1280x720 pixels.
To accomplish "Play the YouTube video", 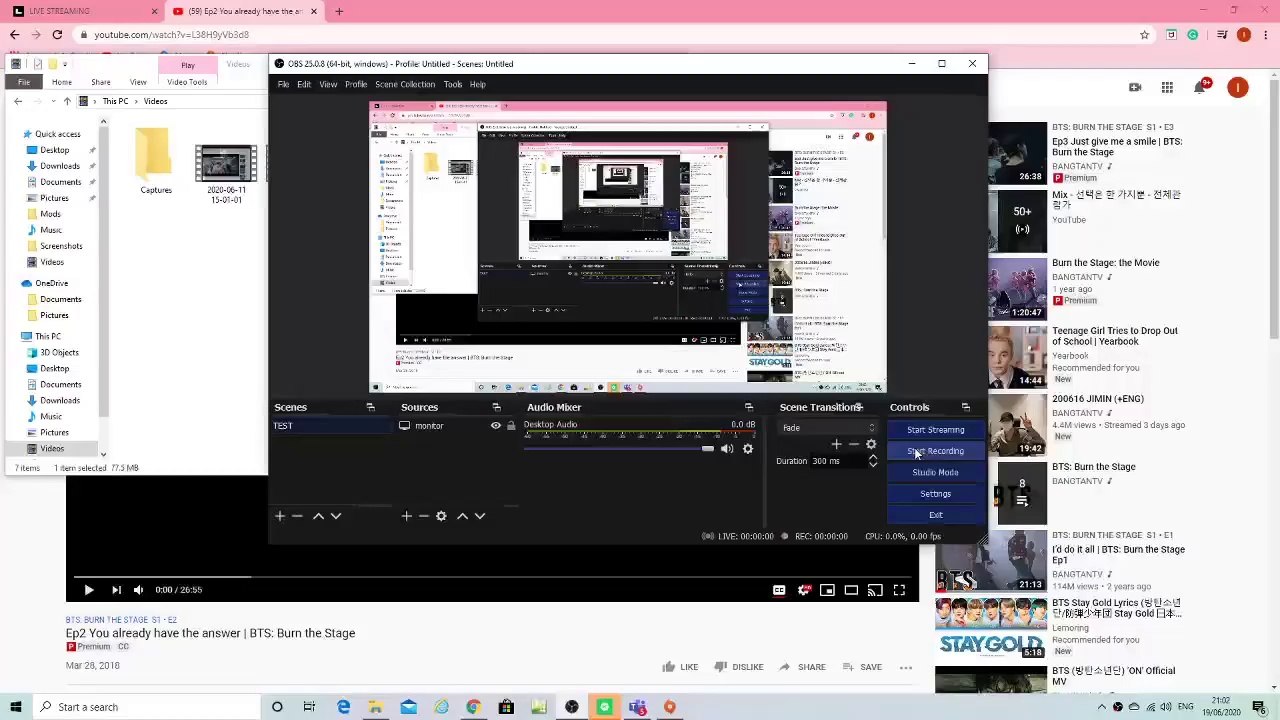I will [x=88, y=590].
